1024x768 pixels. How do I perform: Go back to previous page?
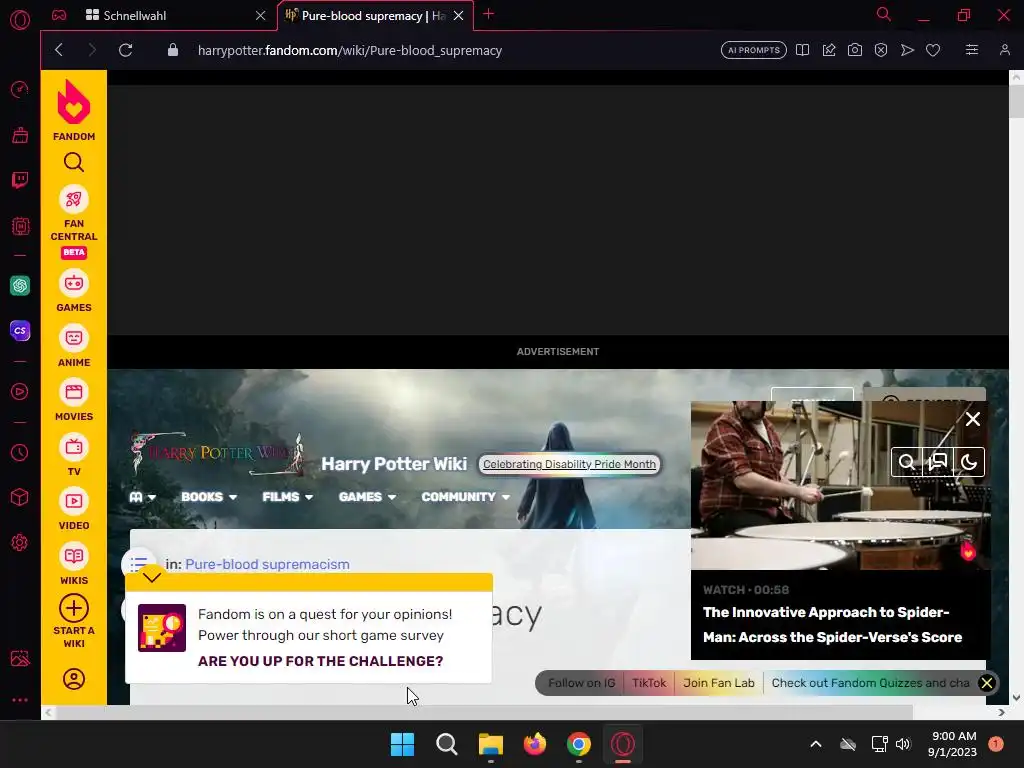pyautogui.click(x=59, y=50)
